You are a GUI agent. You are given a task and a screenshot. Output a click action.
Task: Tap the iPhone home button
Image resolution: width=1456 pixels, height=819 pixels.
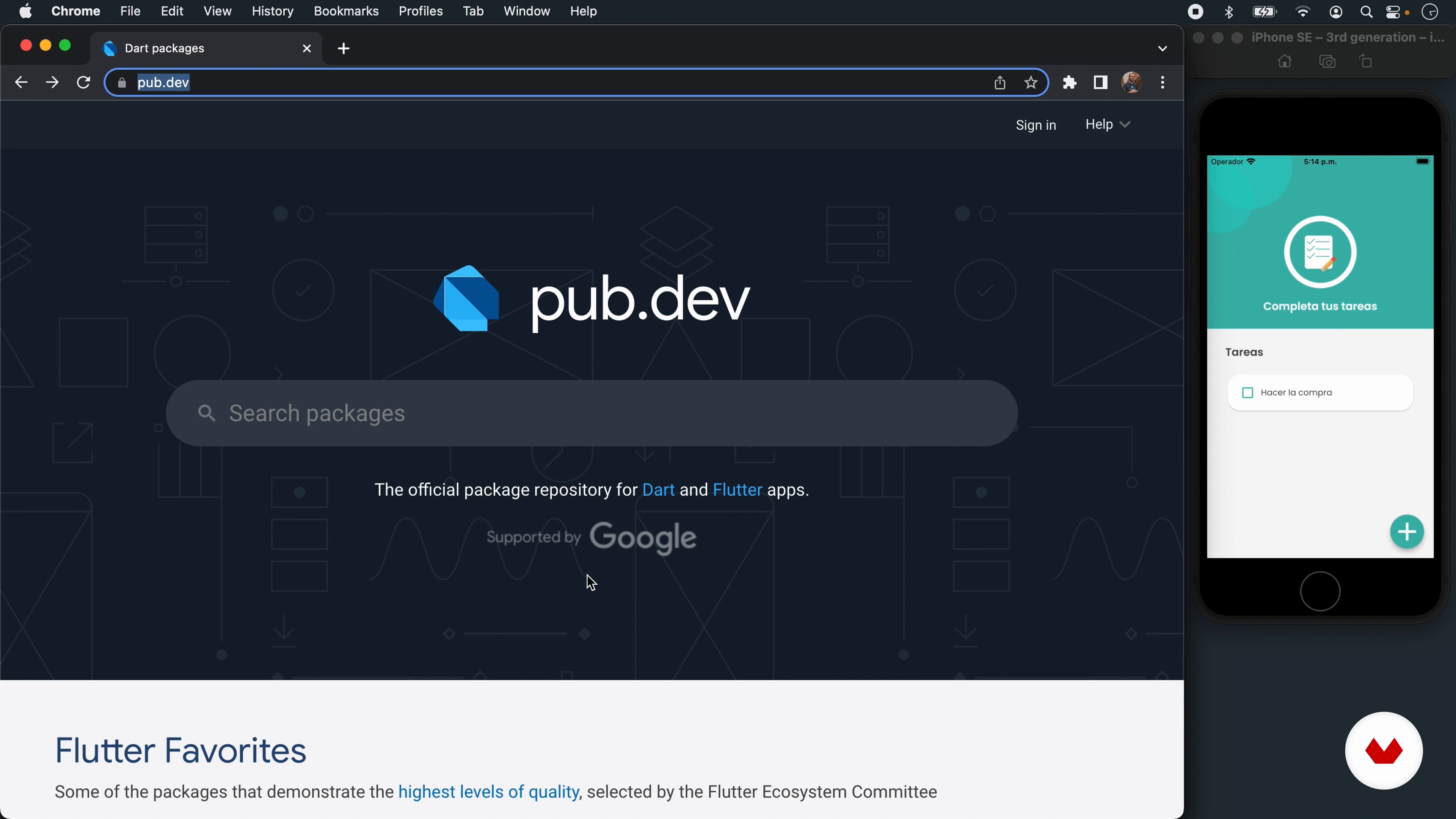tap(1320, 592)
